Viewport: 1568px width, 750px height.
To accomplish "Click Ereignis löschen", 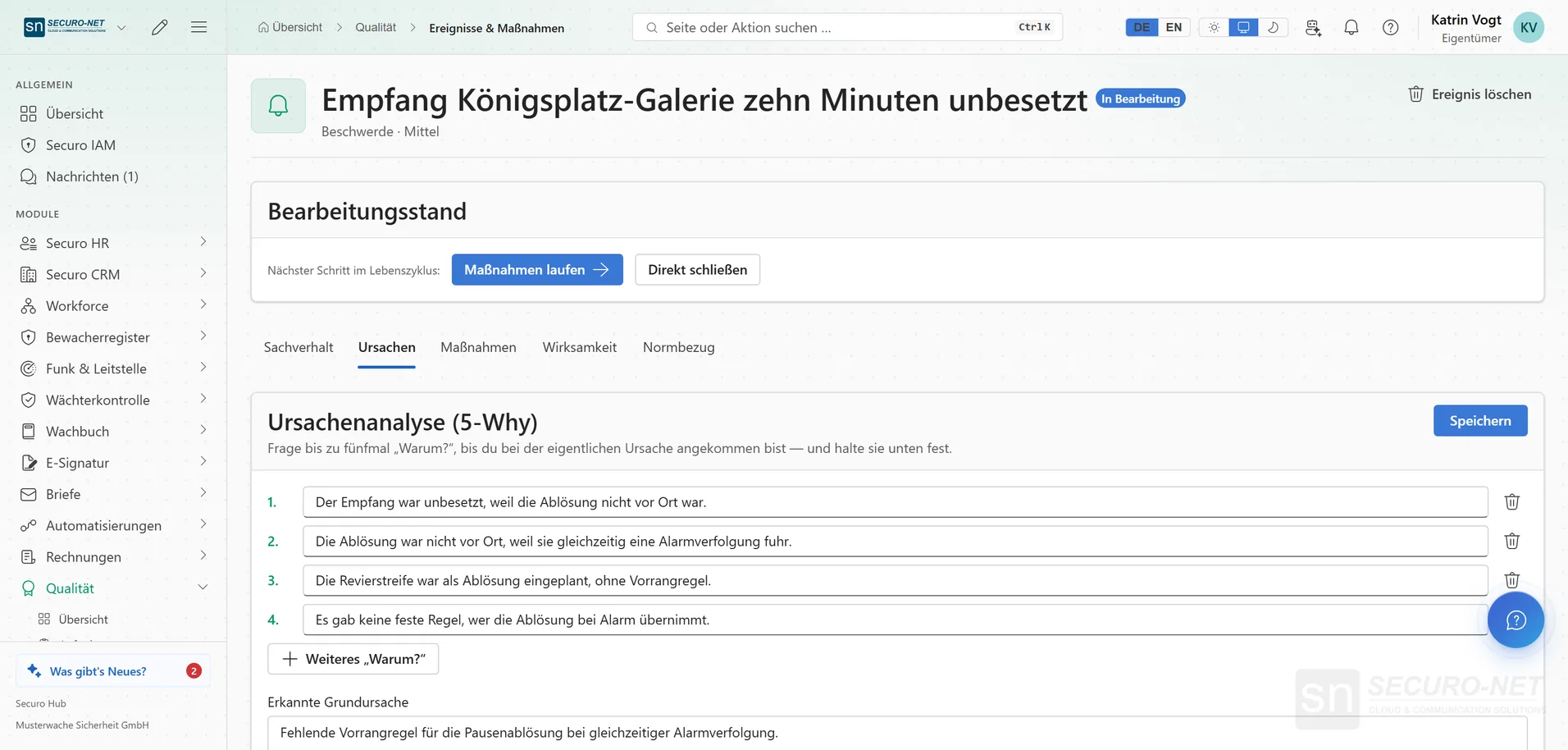I will coord(1470,94).
